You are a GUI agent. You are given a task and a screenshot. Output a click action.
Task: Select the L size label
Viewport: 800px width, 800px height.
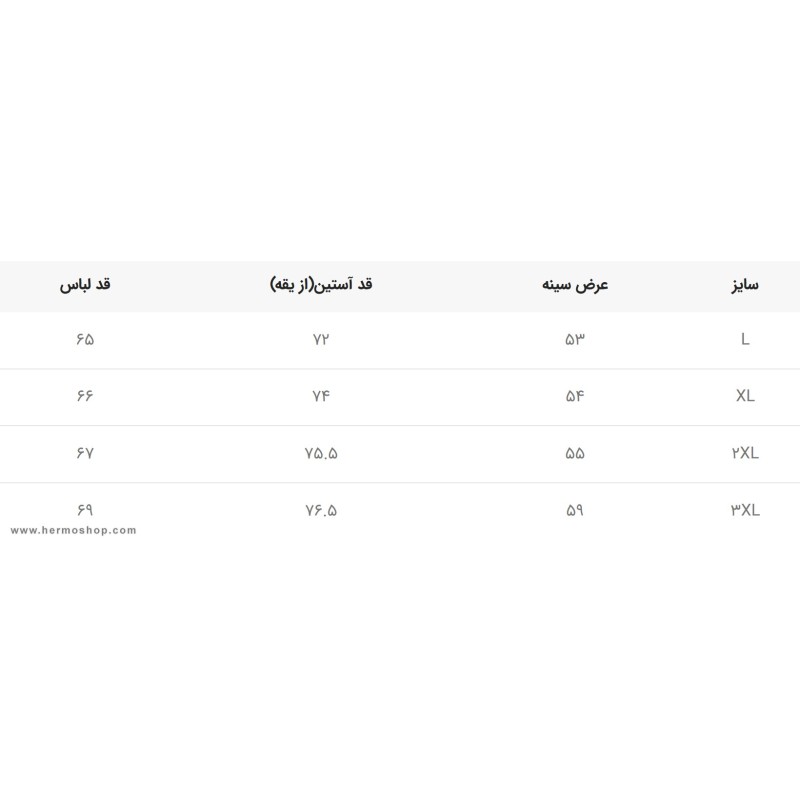[x=745, y=339]
